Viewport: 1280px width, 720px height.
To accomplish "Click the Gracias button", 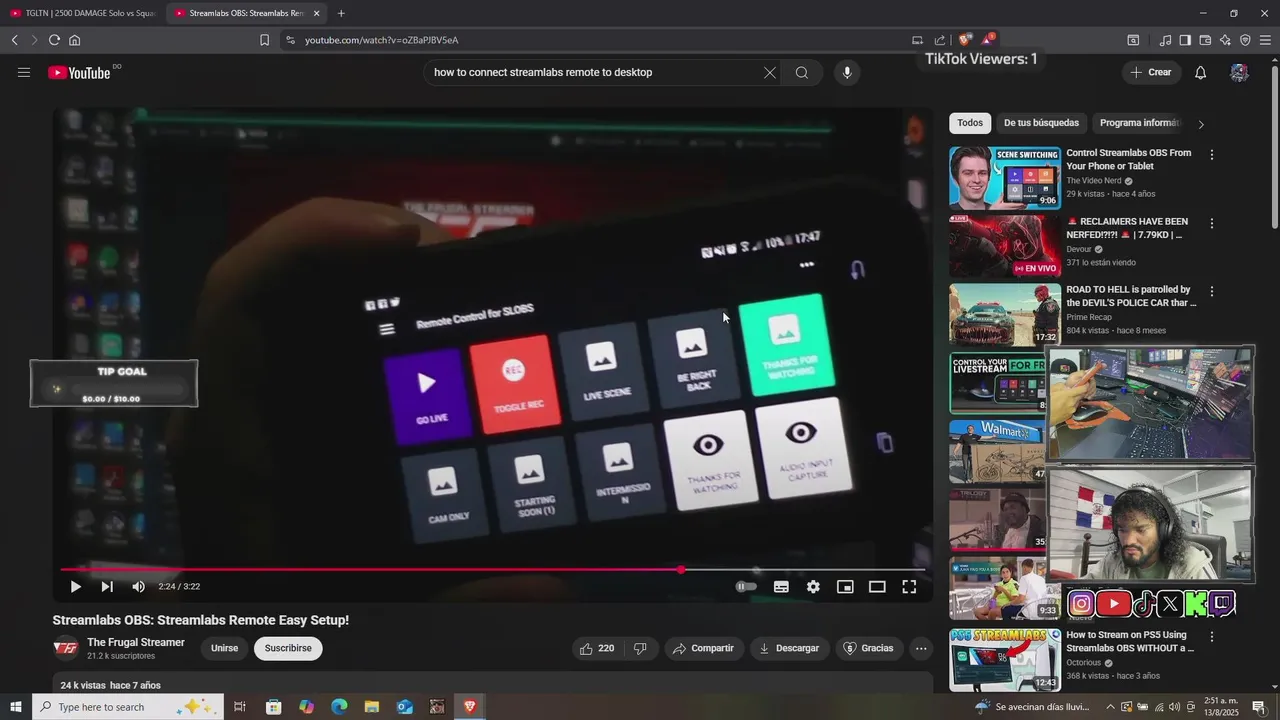I will tap(868, 648).
